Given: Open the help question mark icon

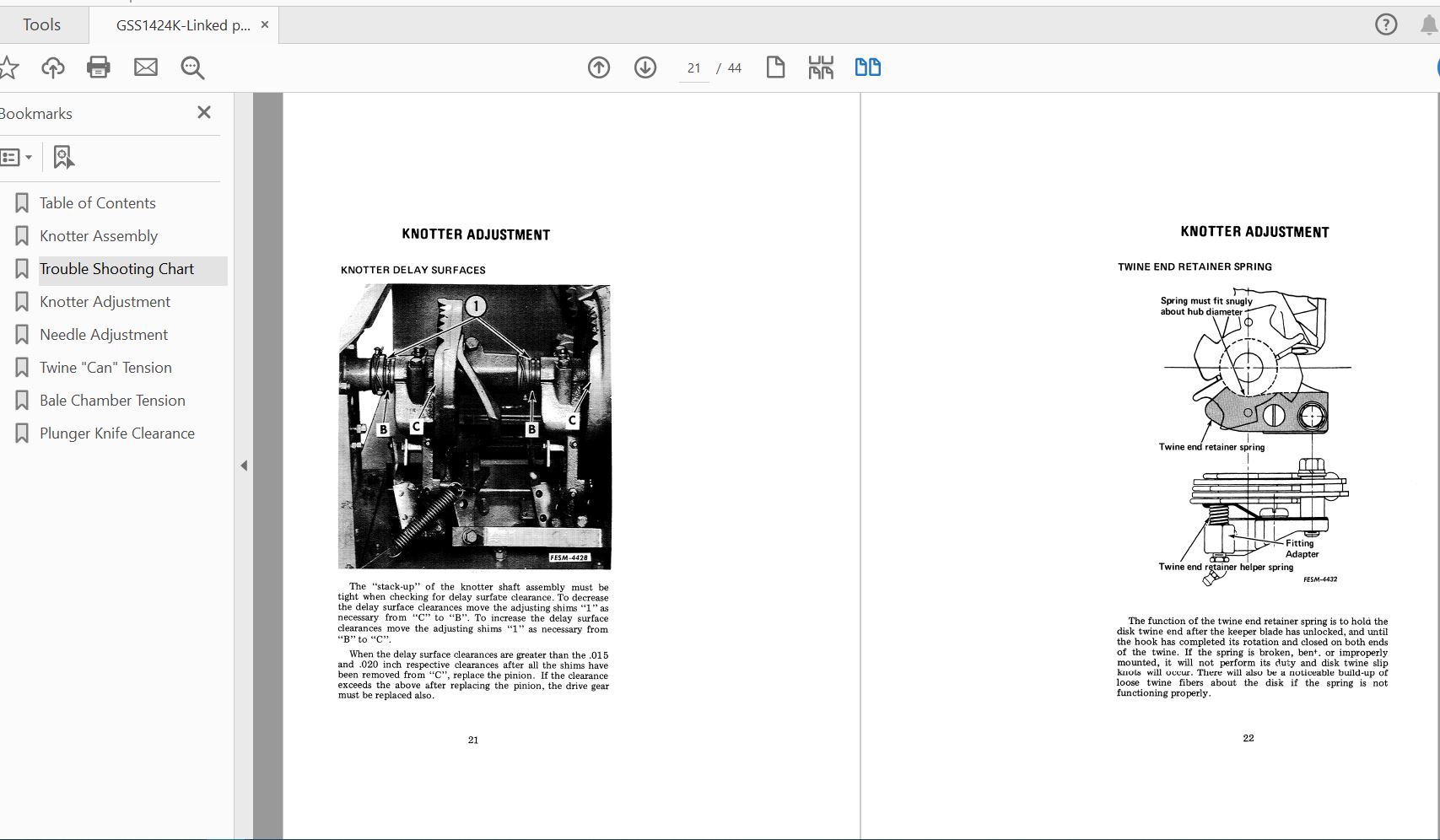Looking at the screenshot, I should point(1385,25).
